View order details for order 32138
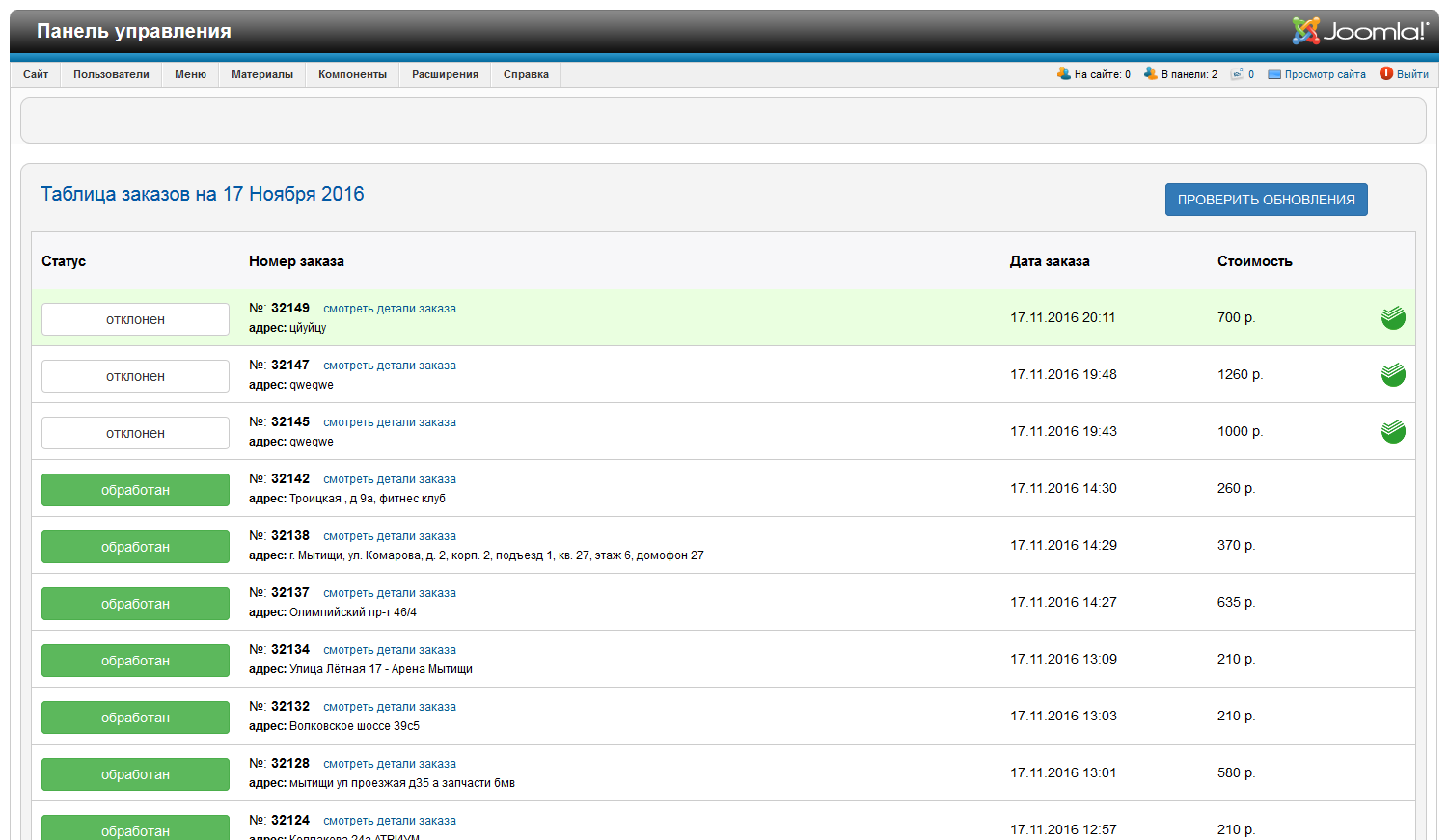This screenshot has height=840, width=1449. click(x=390, y=536)
